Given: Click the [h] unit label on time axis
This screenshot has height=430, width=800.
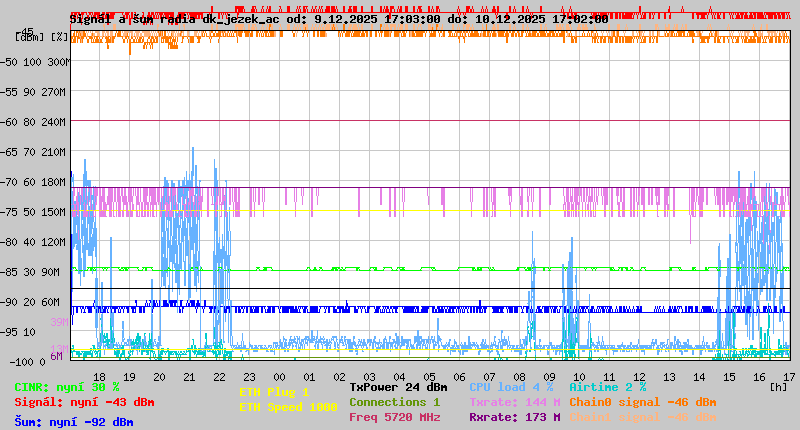Looking at the screenshot, I should pyautogui.click(x=778, y=386).
